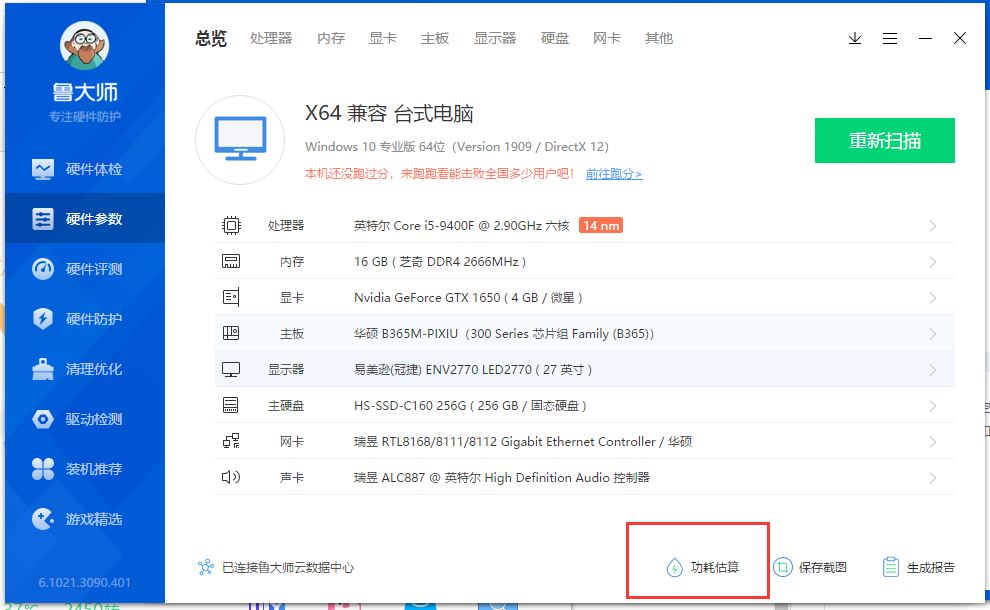990x610 pixels.
Task: Expand the 处理器 row arrow
Action: point(932,226)
